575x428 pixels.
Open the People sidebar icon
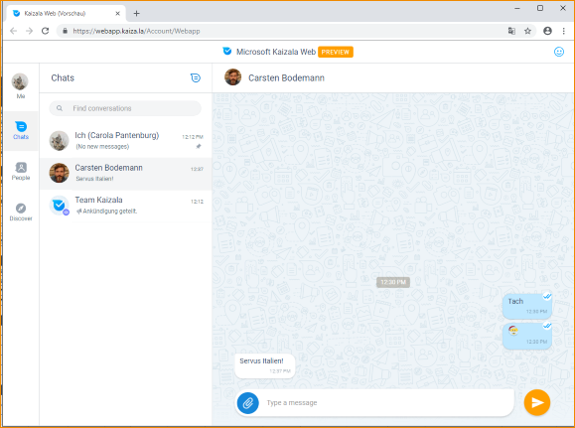tap(21, 171)
